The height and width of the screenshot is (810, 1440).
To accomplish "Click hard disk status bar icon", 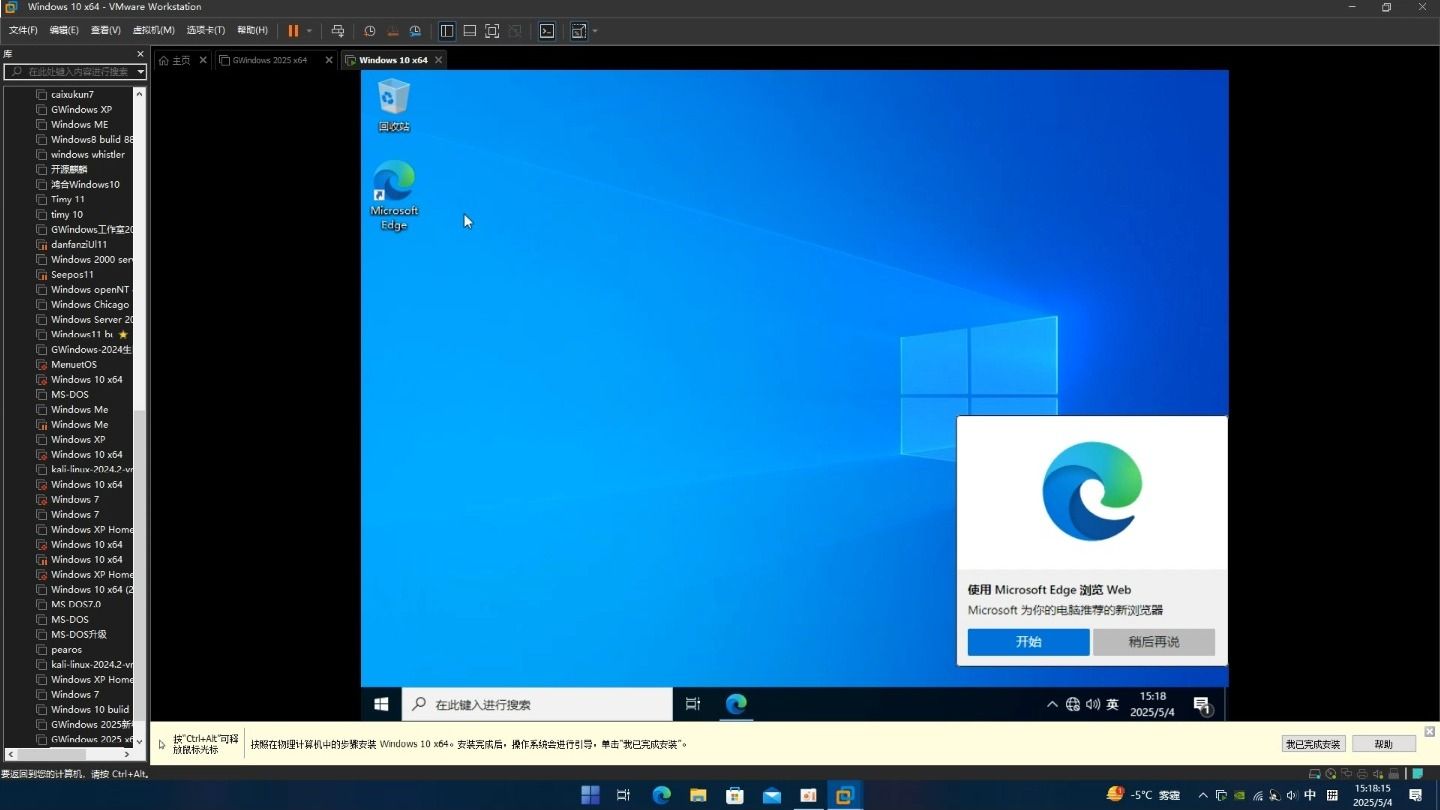I will tap(1315, 774).
